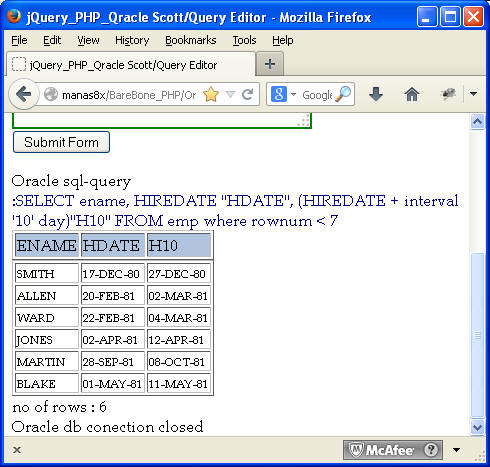Viewport: 490px width, 467px height.
Task: Select the jQuery_PHP_Oracle Scott/Query Editor tab
Action: [131, 64]
